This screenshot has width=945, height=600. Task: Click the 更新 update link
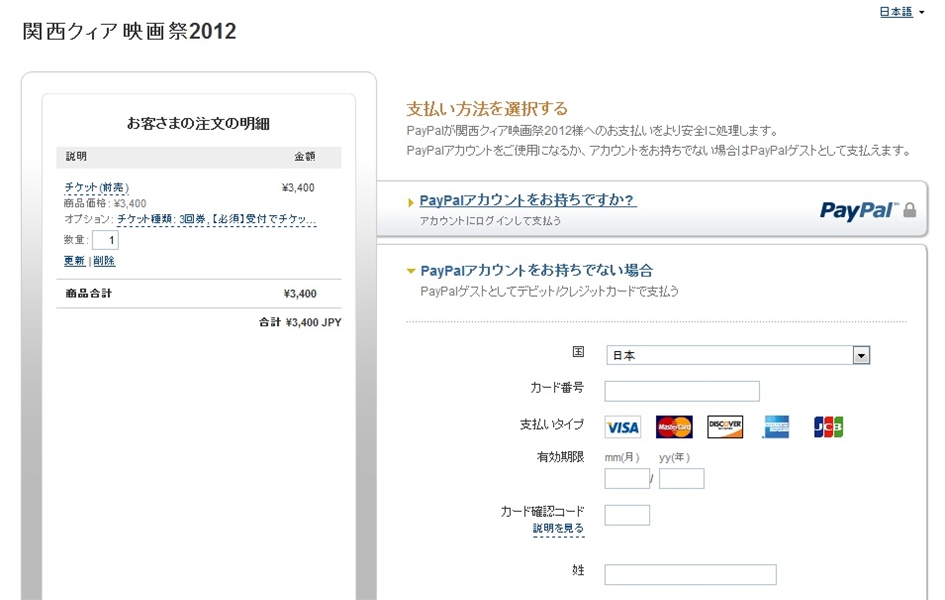pyautogui.click(x=75, y=261)
